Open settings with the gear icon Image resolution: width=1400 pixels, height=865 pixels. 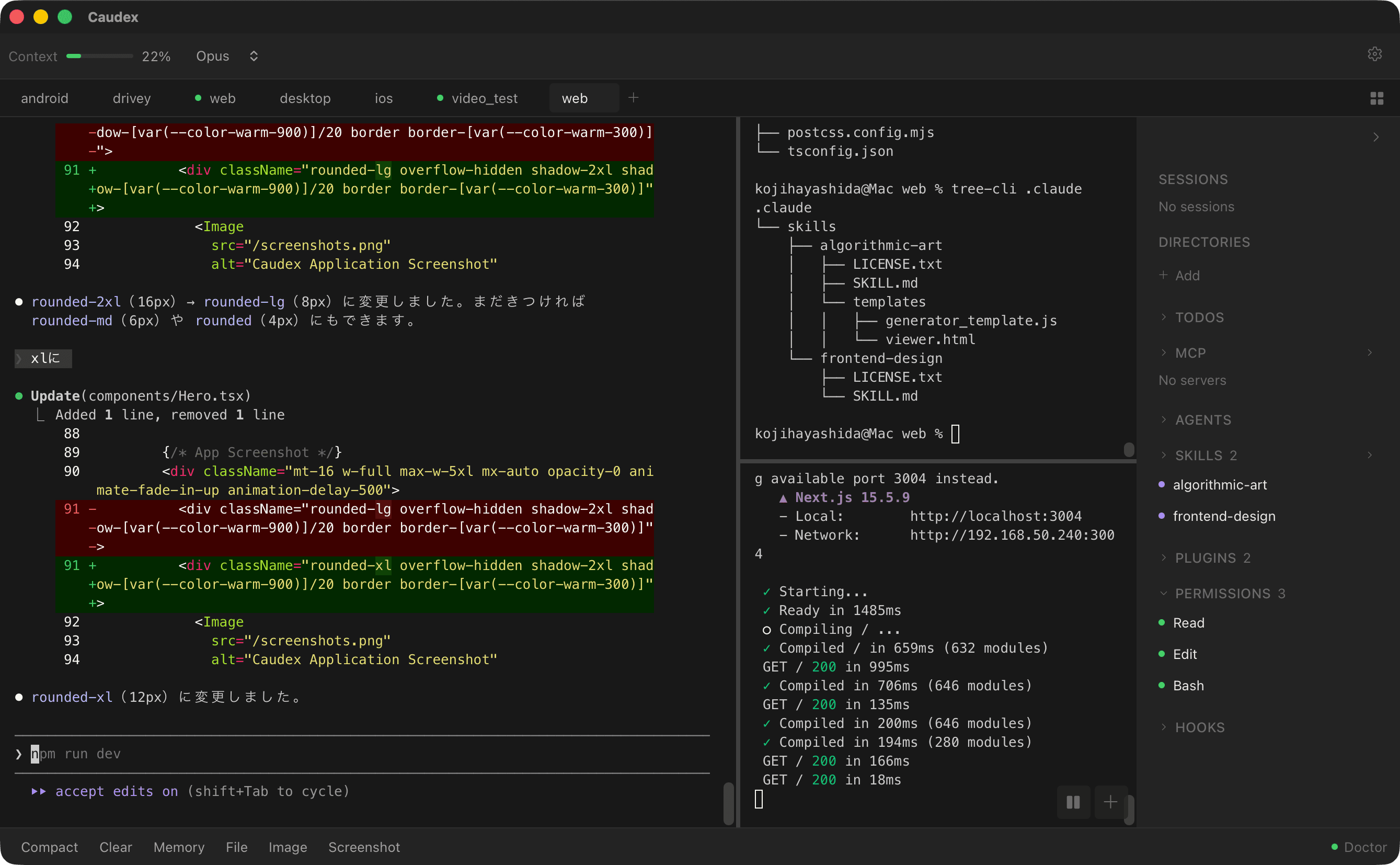(1374, 54)
